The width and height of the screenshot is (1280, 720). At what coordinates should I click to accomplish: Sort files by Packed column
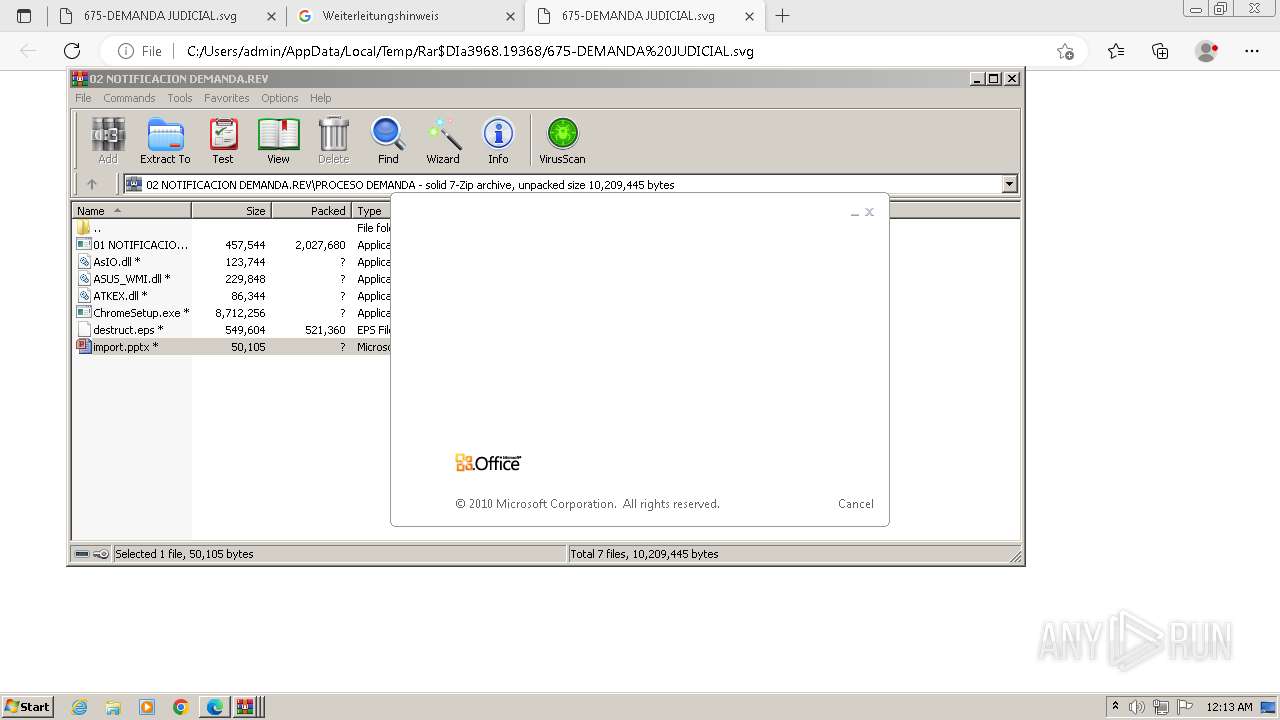311,211
